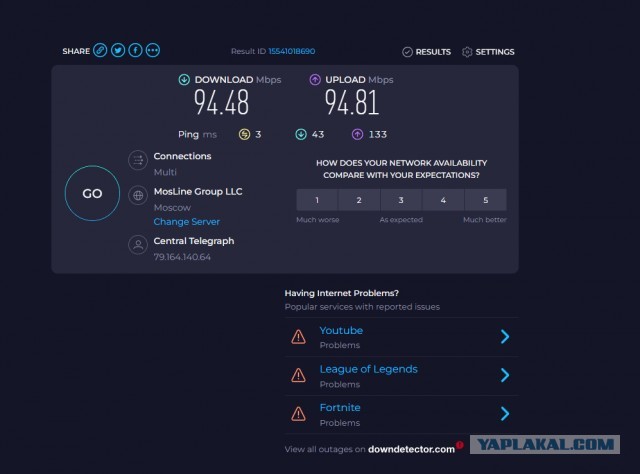The image size is (640, 474).
Task: Click the Connections mode icon
Action: (x=138, y=160)
